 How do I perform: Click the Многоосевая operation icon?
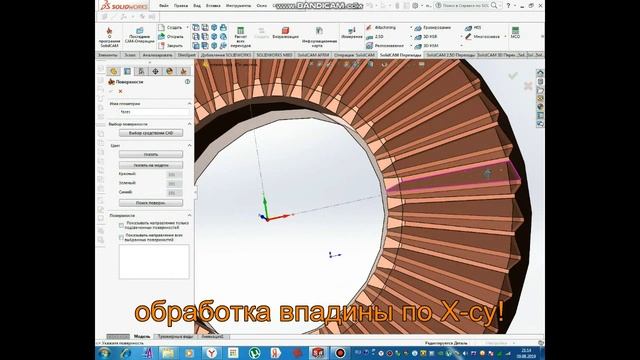point(468,37)
